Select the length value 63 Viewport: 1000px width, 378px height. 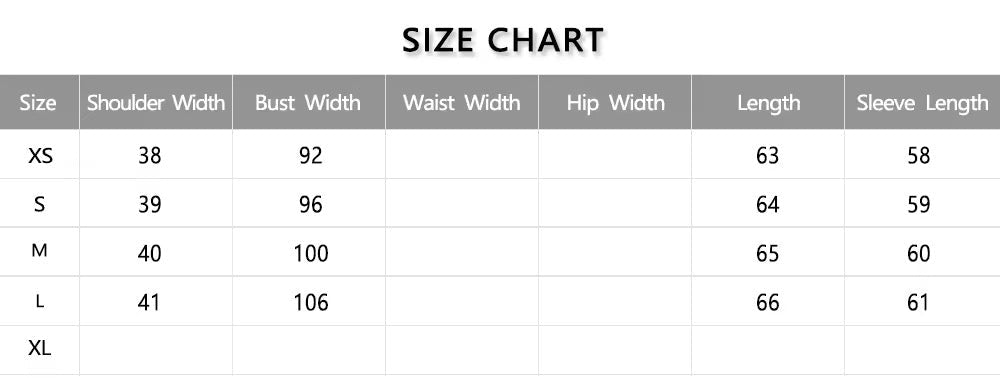767,156
